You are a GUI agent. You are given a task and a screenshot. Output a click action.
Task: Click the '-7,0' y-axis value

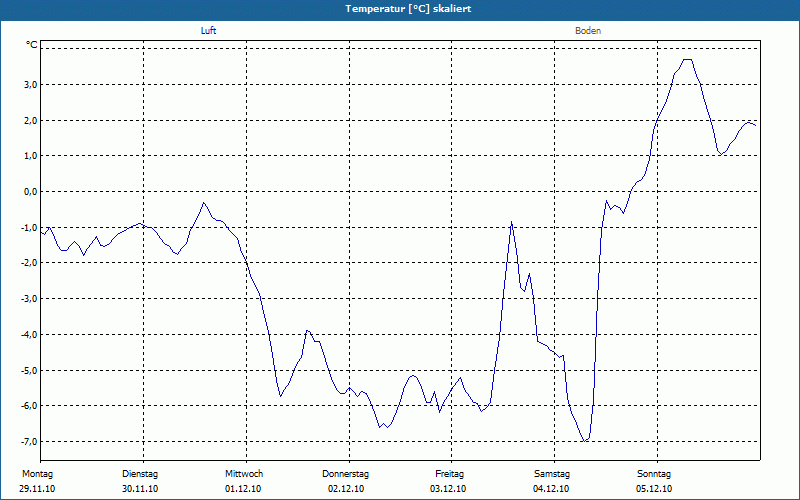coord(30,441)
